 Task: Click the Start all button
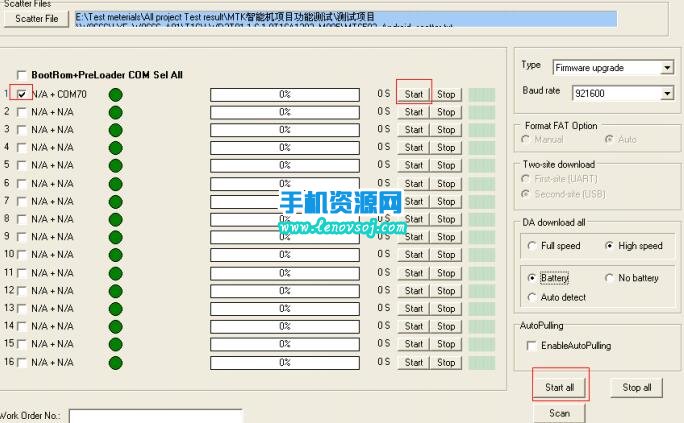[560, 387]
